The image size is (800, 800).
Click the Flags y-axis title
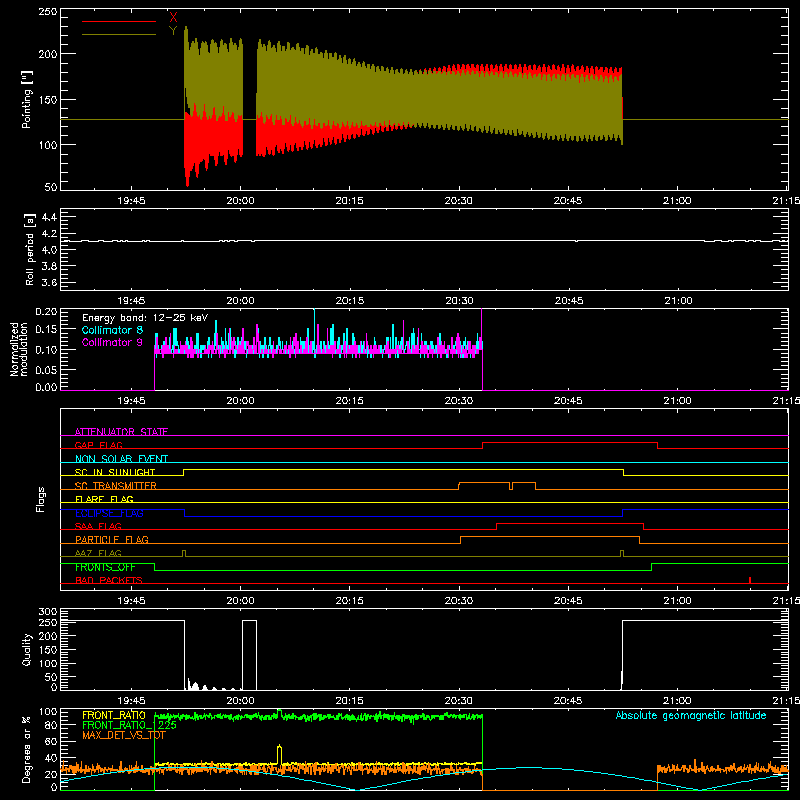[41, 499]
